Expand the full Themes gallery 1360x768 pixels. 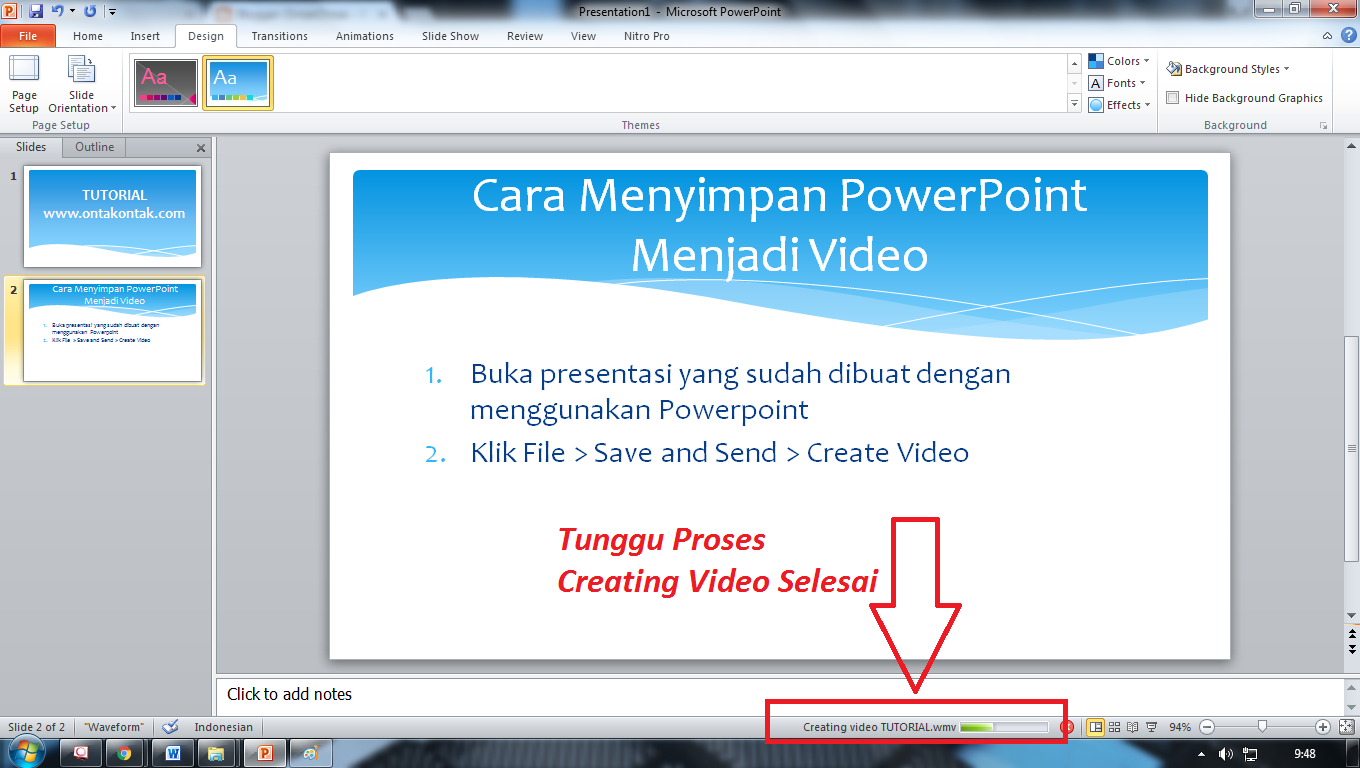coord(1075,104)
